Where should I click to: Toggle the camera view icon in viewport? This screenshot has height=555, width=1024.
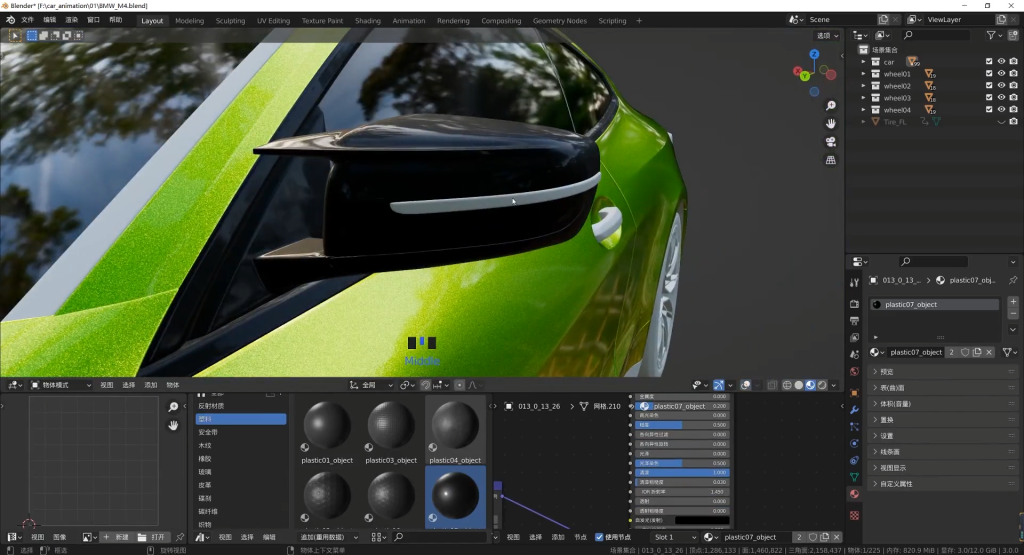pos(831,142)
